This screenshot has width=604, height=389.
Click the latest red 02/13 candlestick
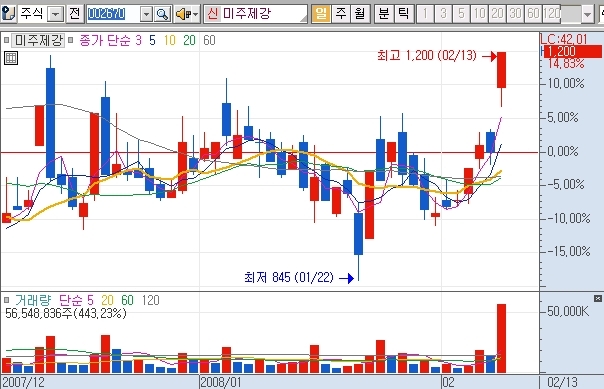(x=501, y=70)
